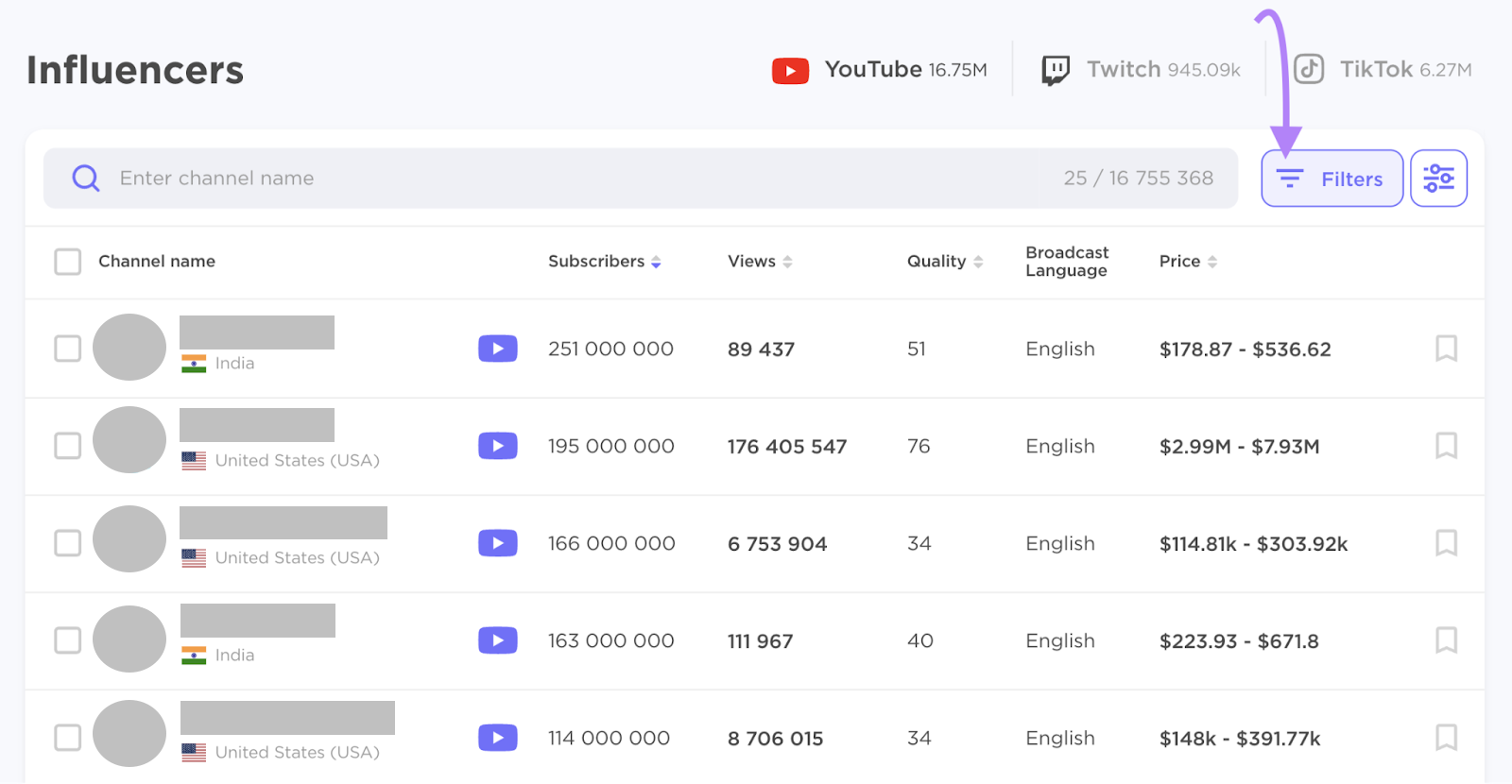
Task: Bookmark the 195 000 000 subscriber channel
Action: tap(1446, 446)
